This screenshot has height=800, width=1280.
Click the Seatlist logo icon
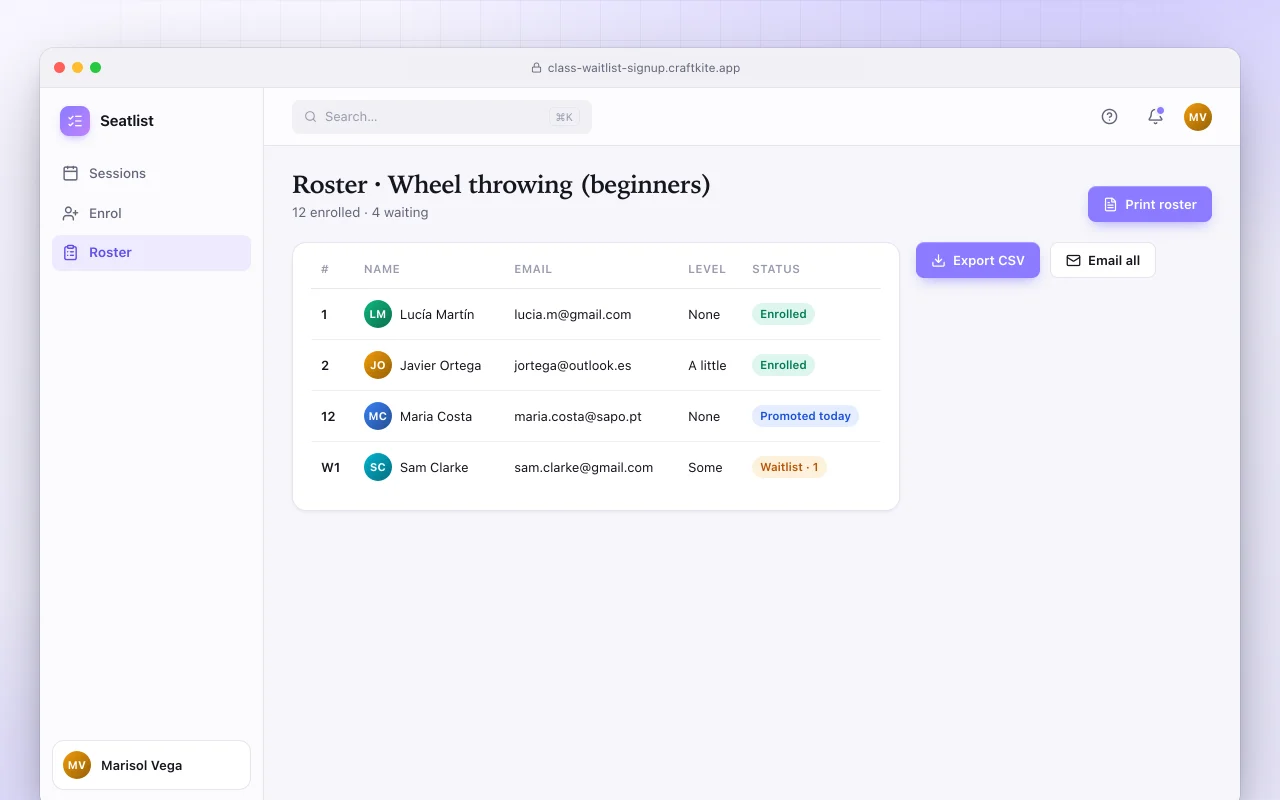pyautogui.click(x=75, y=121)
